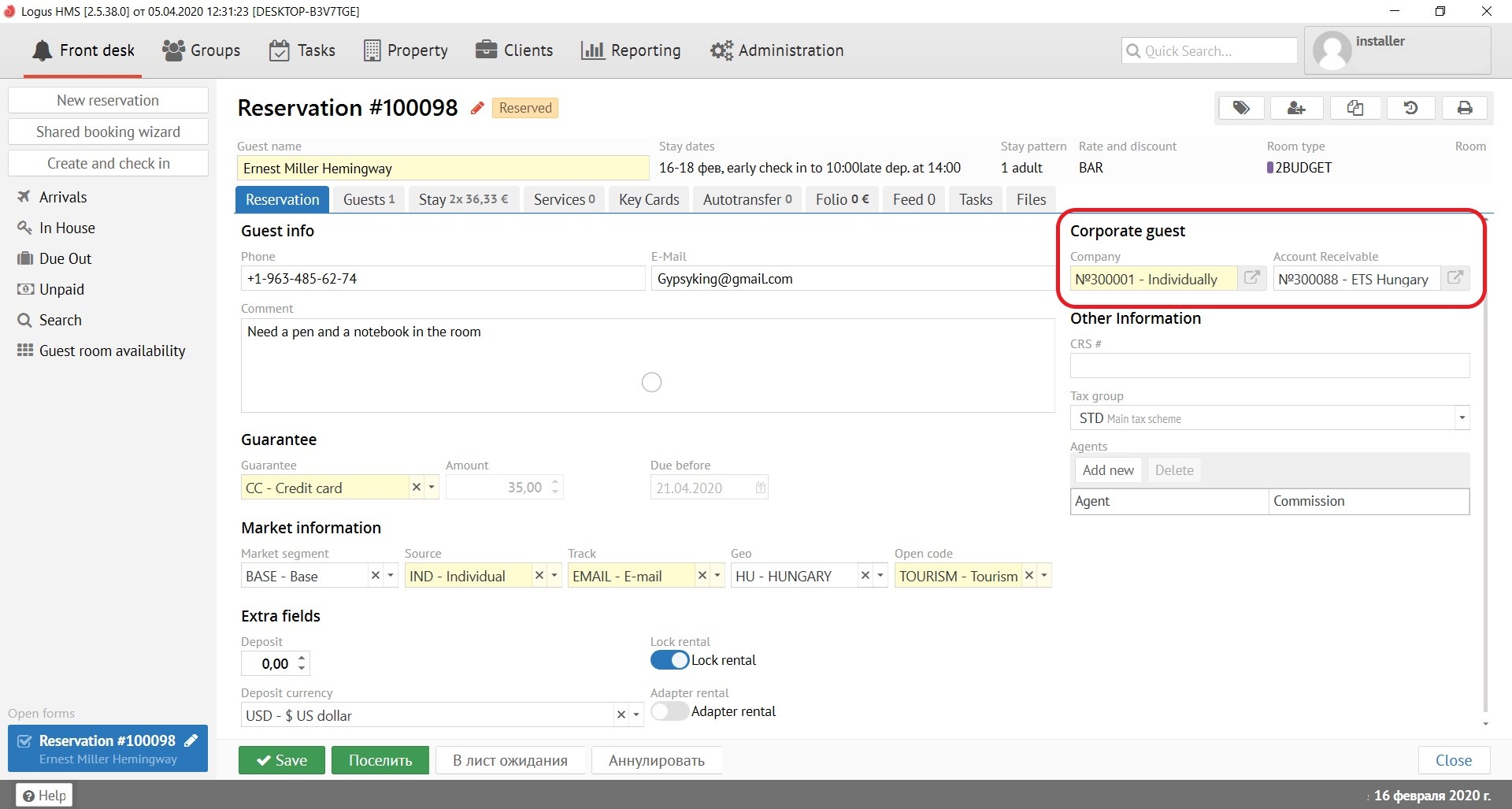Click the green Save button
Image resolution: width=1512 pixels, height=809 pixels.
pyautogui.click(x=282, y=760)
